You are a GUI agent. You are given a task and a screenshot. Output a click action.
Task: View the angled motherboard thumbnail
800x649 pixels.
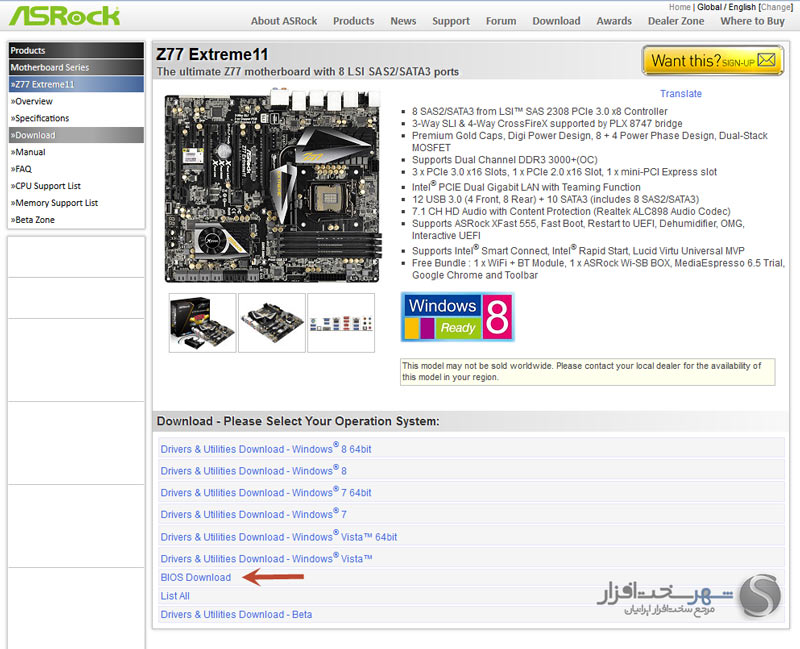pyautogui.click(x=272, y=322)
